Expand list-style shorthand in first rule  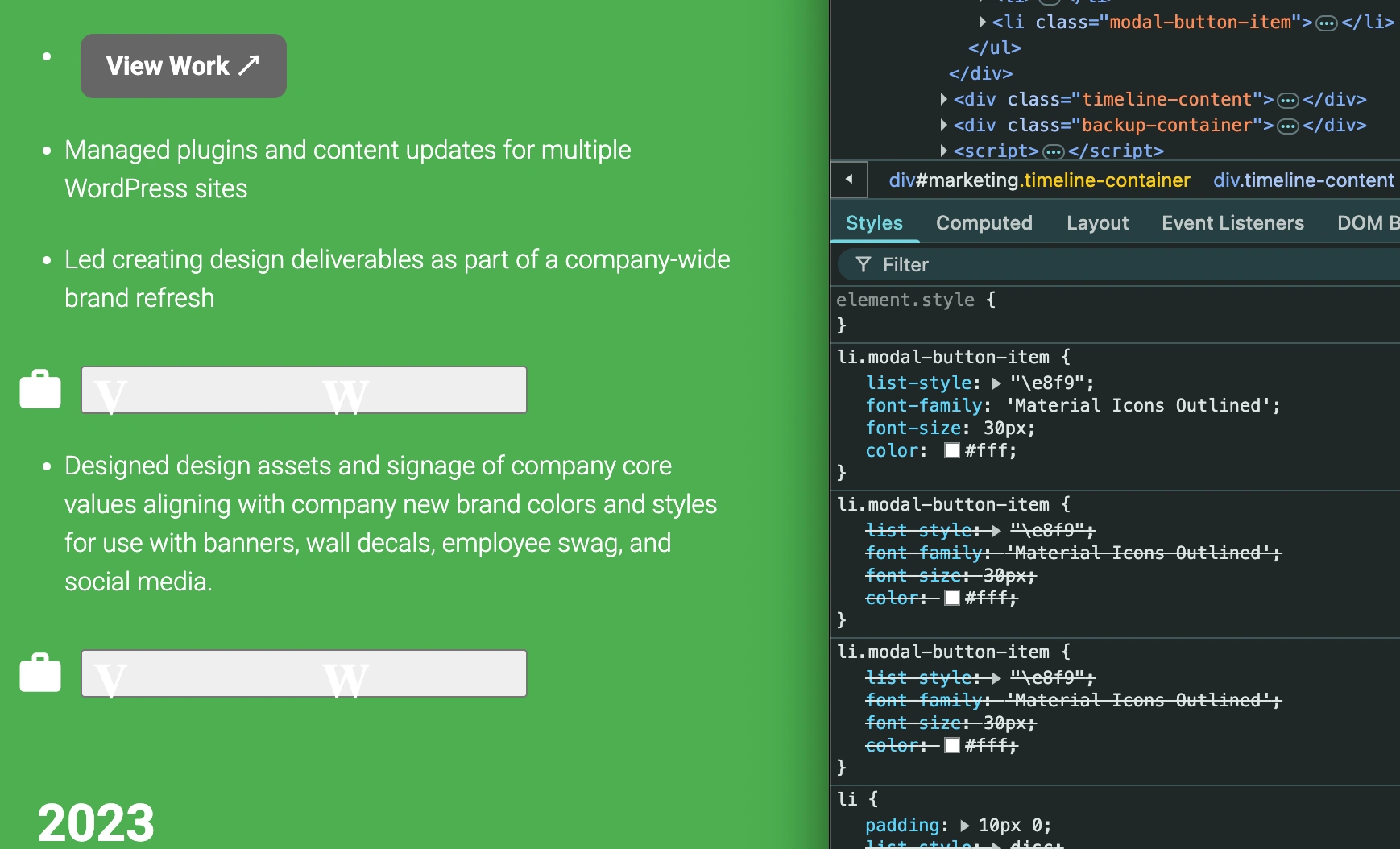click(x=996, y=383)
